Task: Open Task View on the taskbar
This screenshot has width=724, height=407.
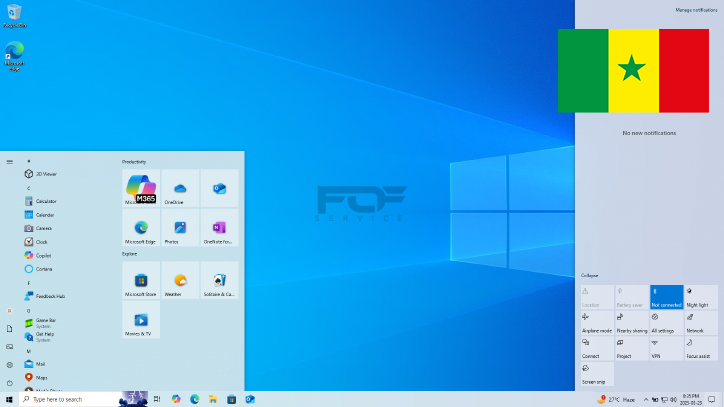Action: 157,400
